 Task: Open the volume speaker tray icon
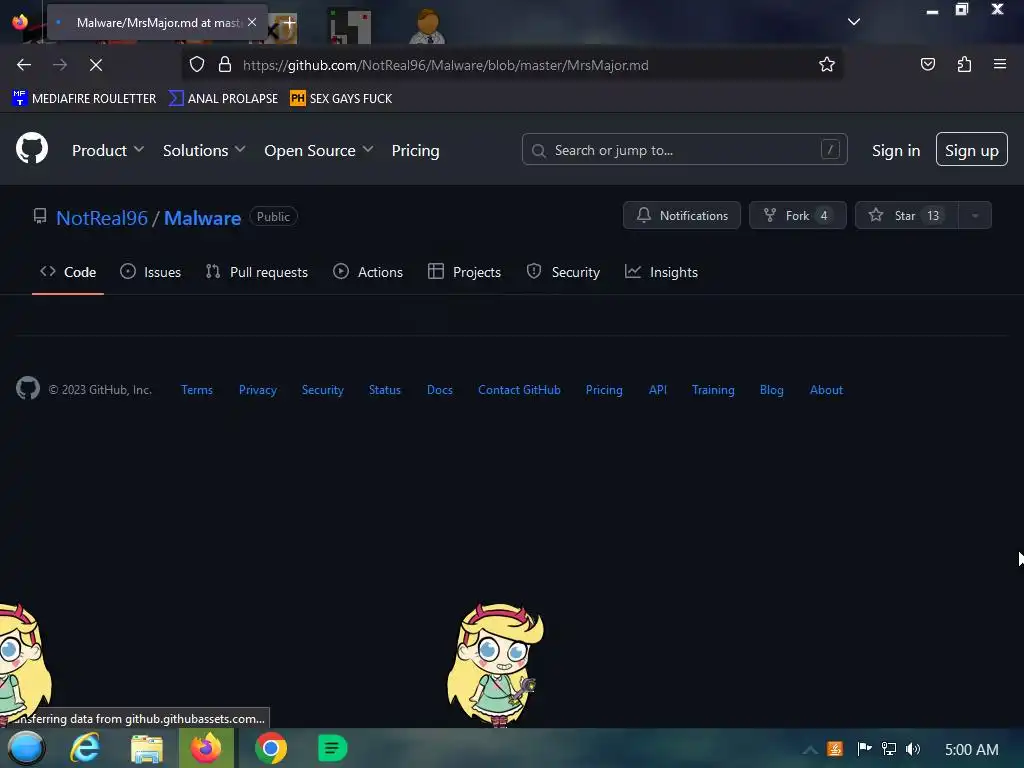(x=913, y=748)
